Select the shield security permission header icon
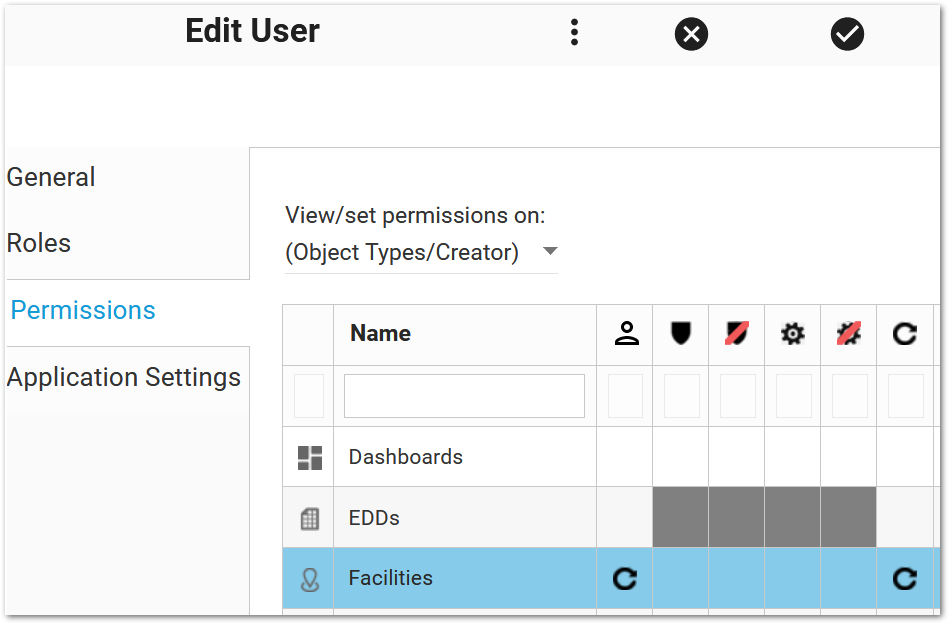949x624 pixels. 680,334
